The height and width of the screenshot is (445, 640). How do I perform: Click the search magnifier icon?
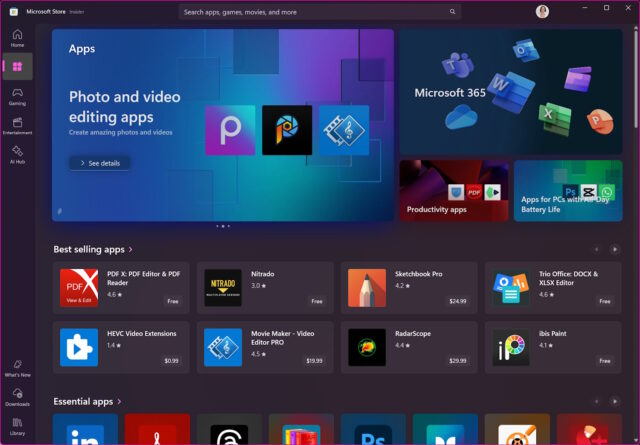(x=452, y=12)
